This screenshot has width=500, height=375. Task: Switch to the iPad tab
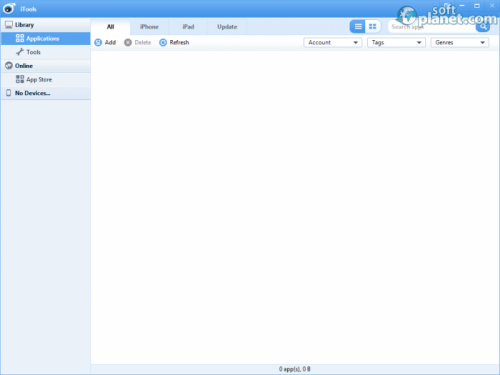(188, 27)
